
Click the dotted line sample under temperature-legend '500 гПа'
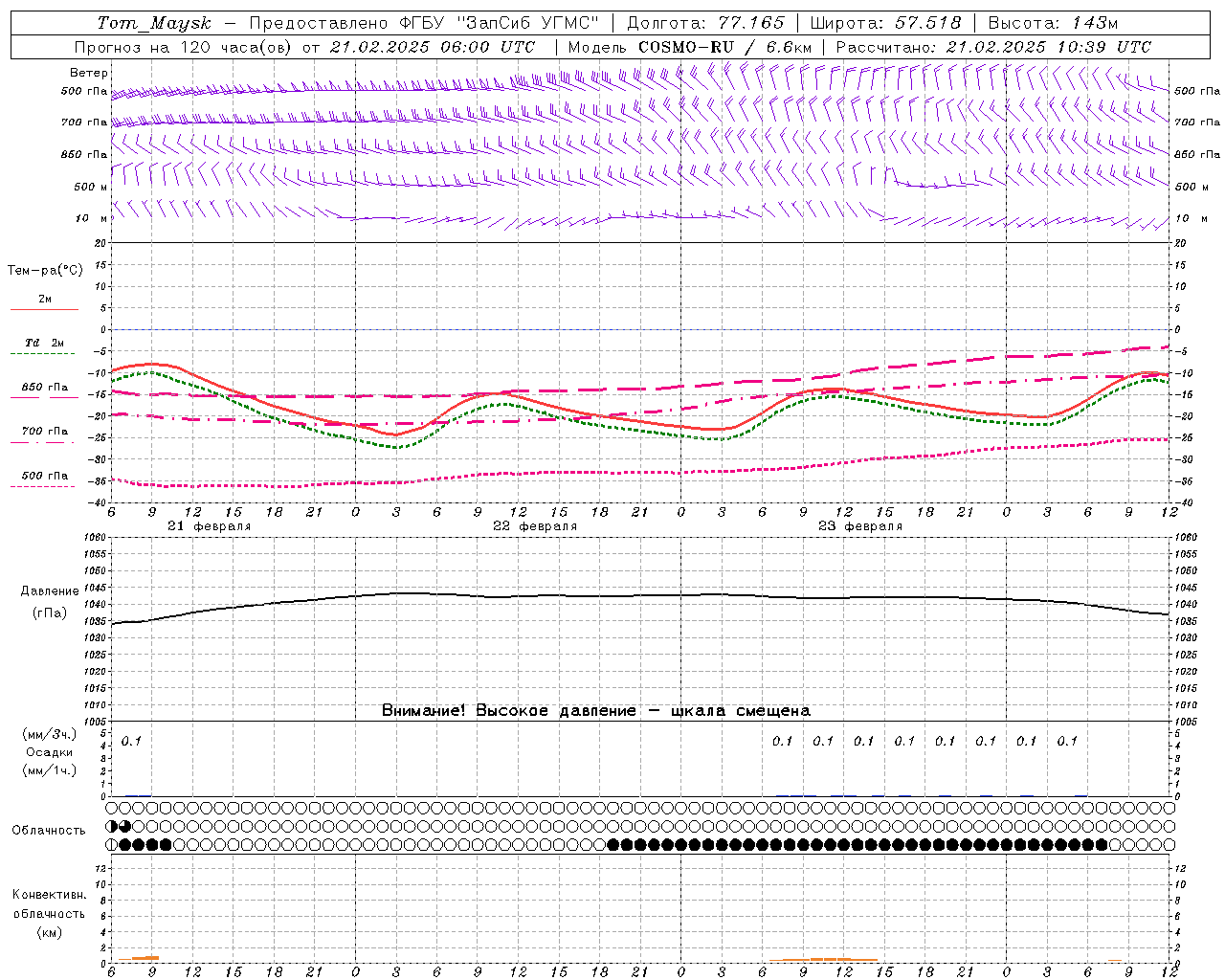[43, 487]
